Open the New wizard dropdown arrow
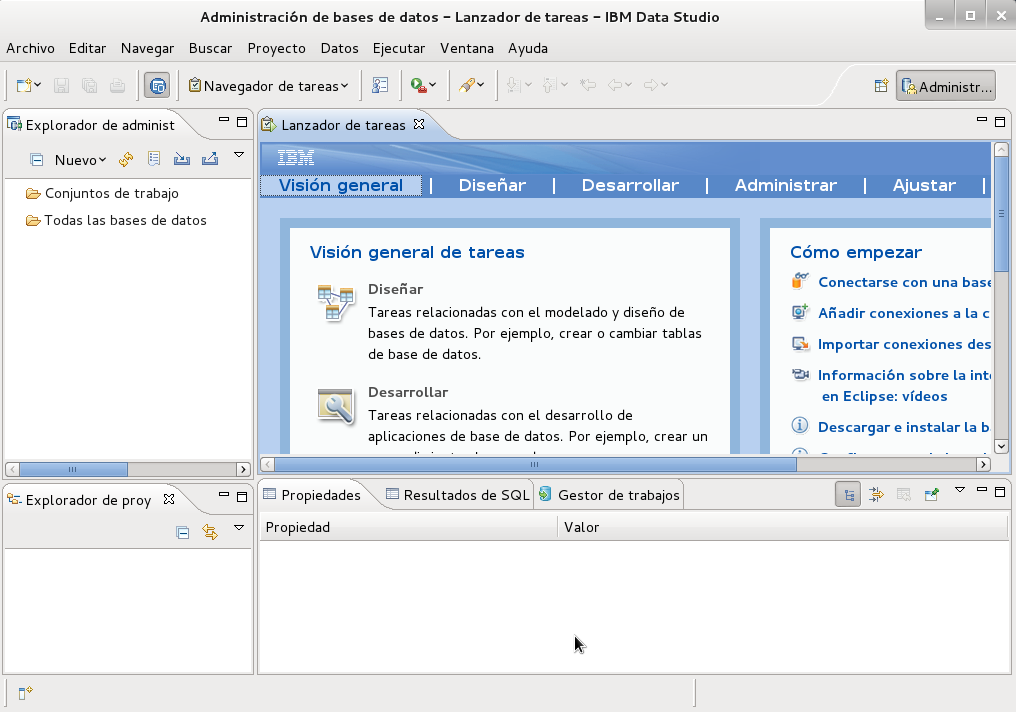Image resolution: width=1016 pixels, height=712 pixels. click(x=38, y=86)
